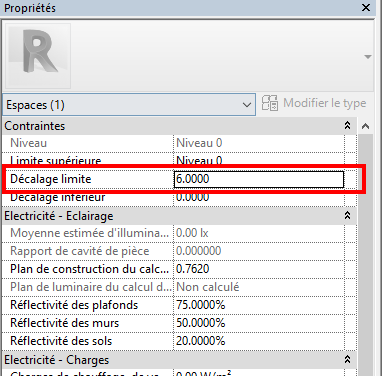Click Modifier le type button
The width and height of the screenshot is (382, 376).
point(314,103)
